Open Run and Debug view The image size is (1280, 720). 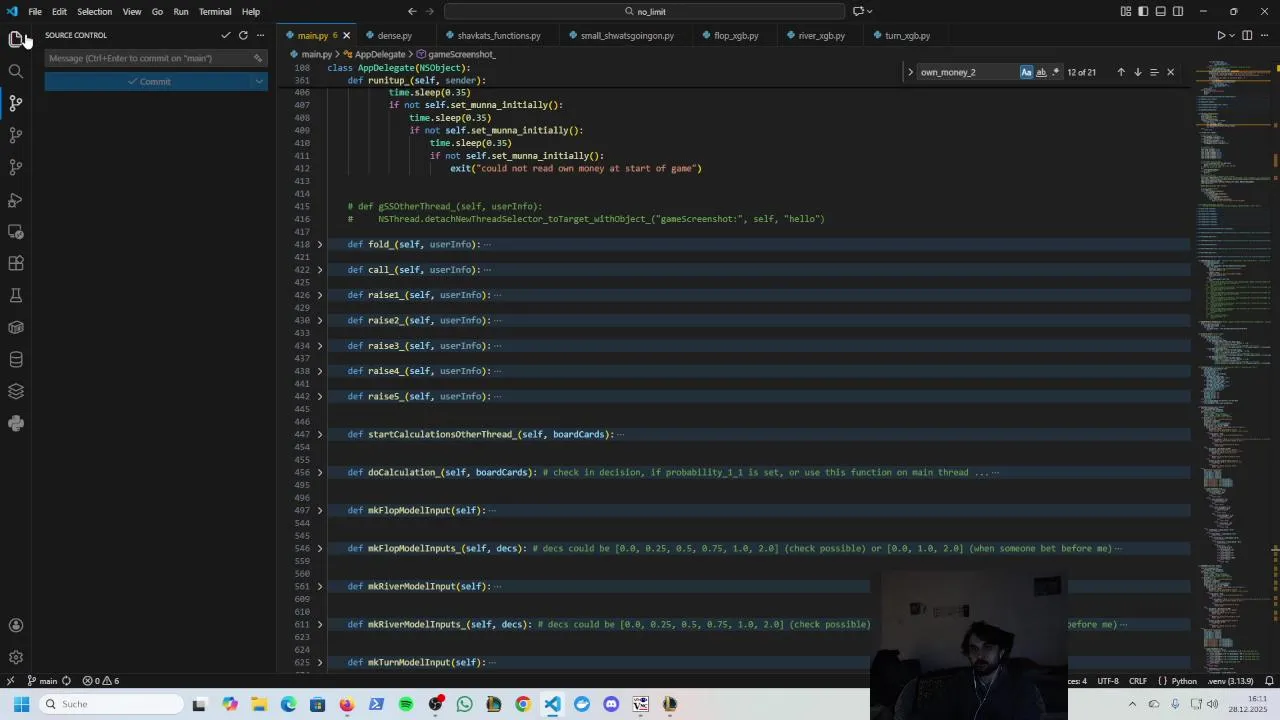[x=16, y=200]
